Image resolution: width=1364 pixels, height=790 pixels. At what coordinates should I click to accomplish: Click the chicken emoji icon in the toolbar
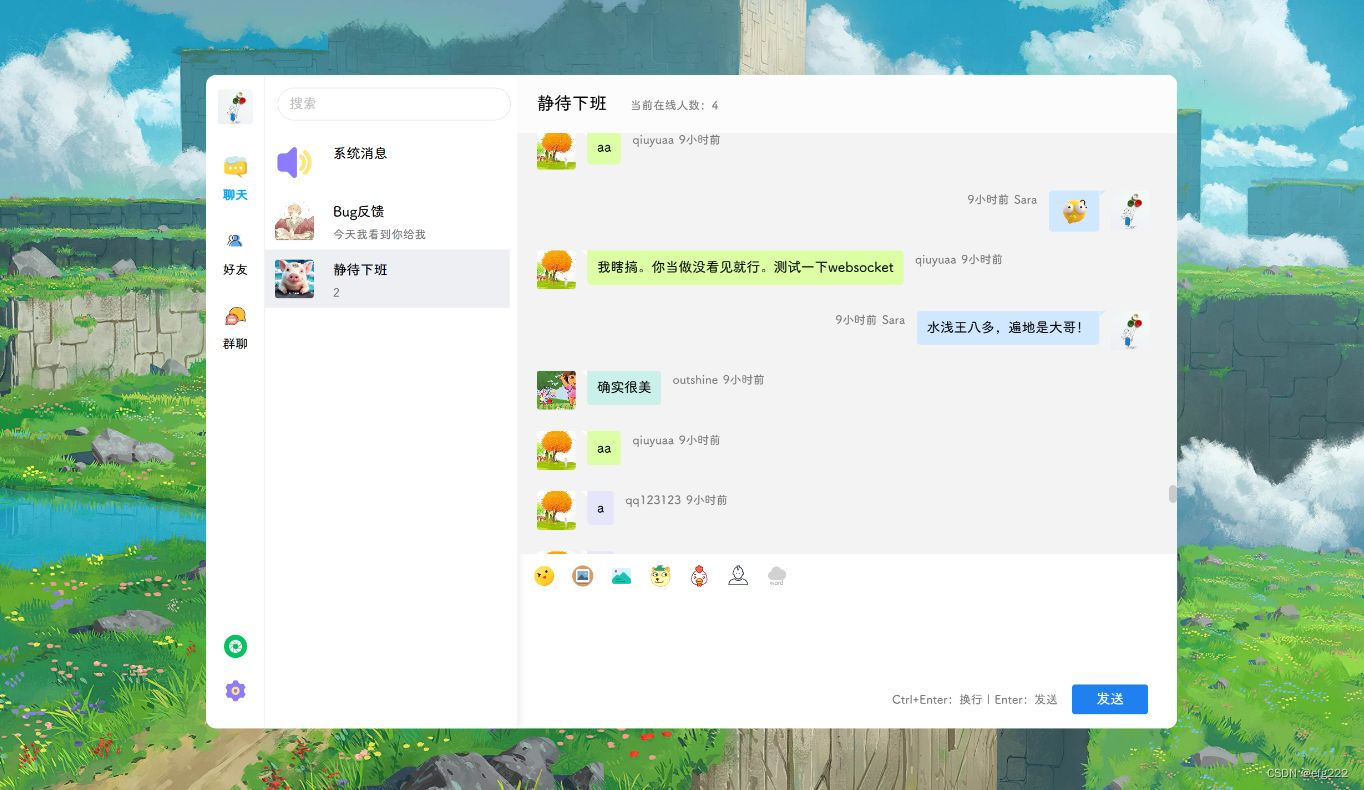pos(699,575)
